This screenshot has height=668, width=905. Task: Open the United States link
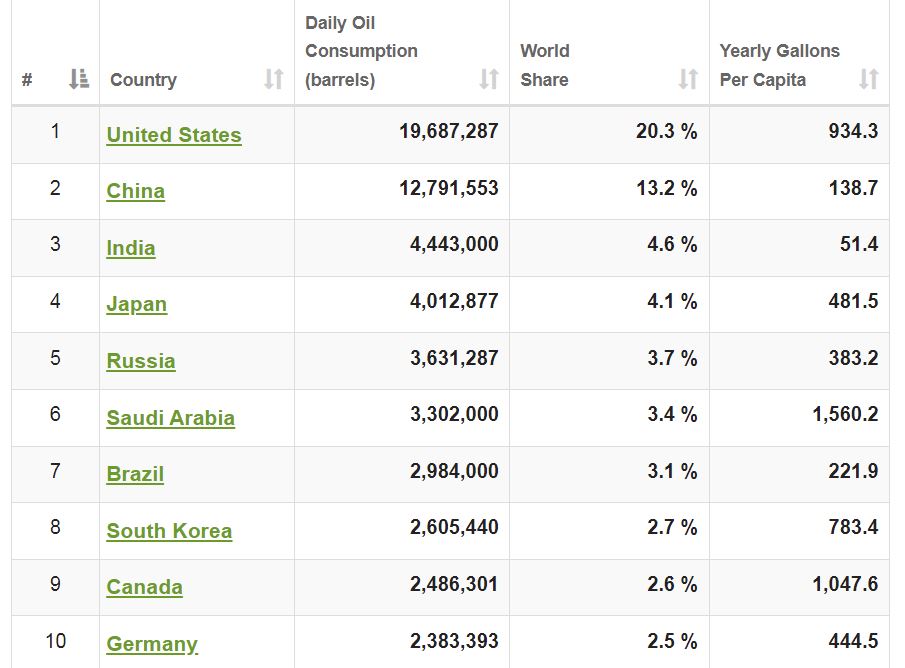click(x=174, y=135)
